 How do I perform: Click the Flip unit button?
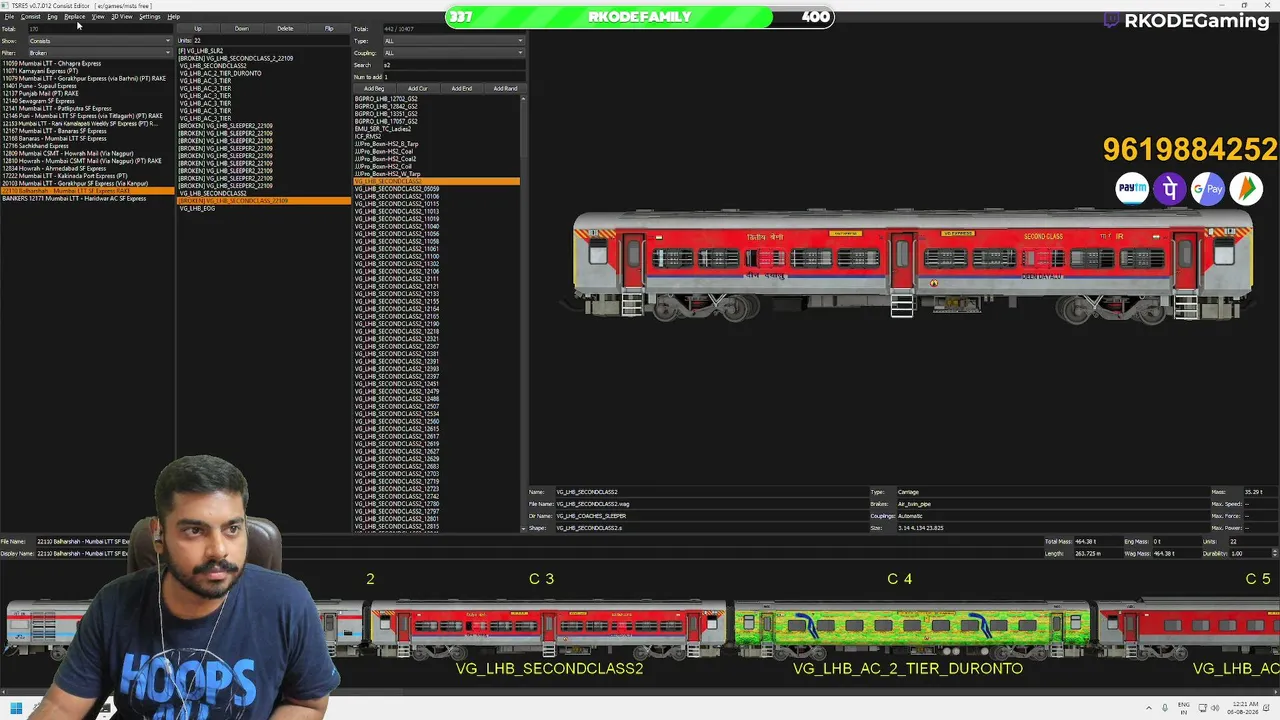(x=329, y=29)
